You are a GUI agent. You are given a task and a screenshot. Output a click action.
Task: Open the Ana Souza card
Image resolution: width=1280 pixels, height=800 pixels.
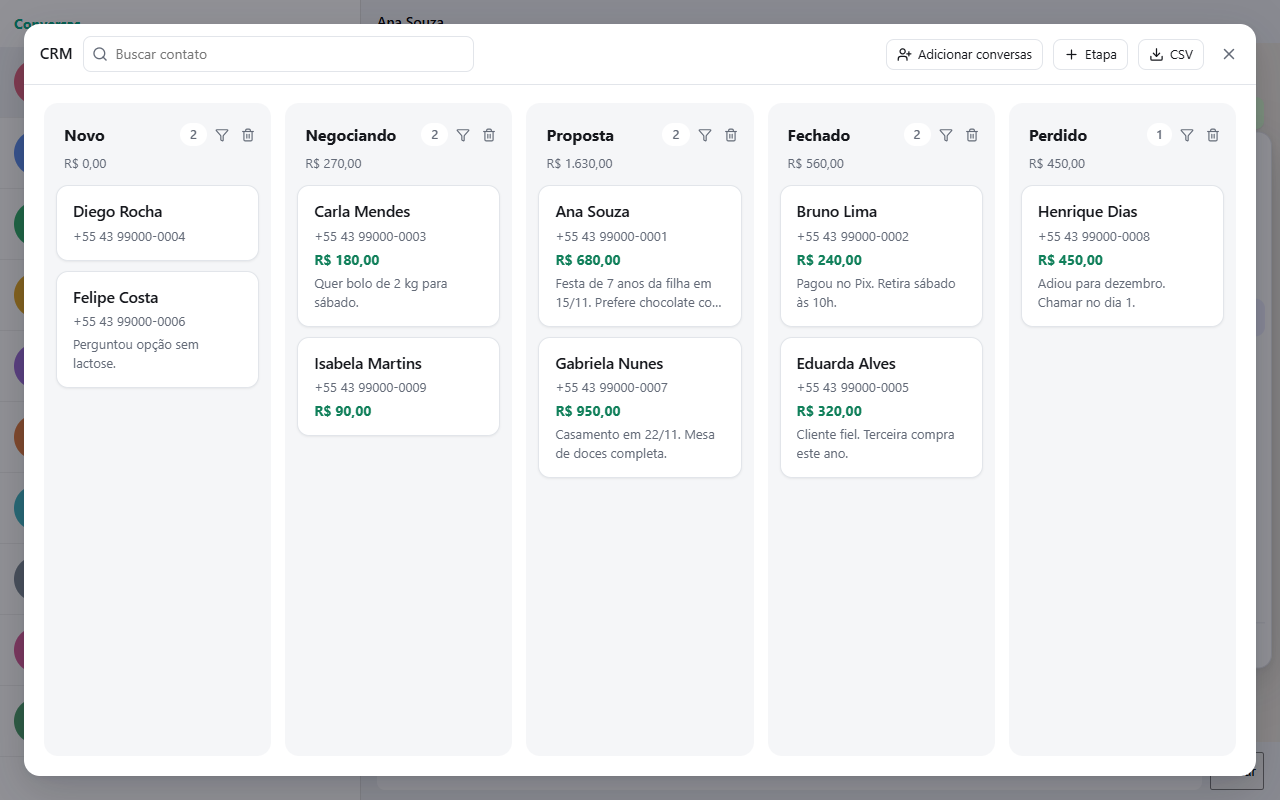click(640, 256)
